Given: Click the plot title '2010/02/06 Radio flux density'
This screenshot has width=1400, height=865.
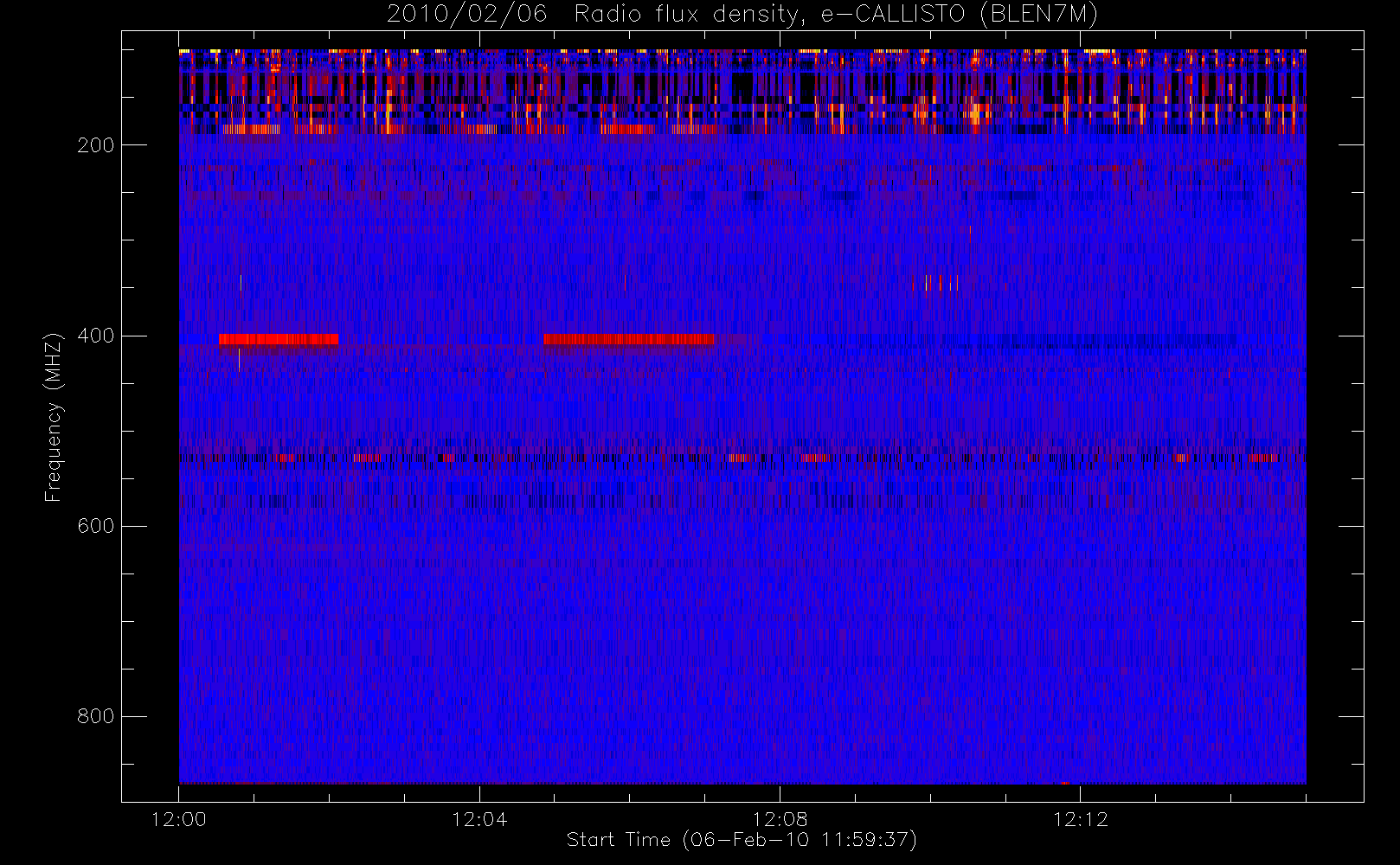Looking at the screenshot, I should coord(742,14).
